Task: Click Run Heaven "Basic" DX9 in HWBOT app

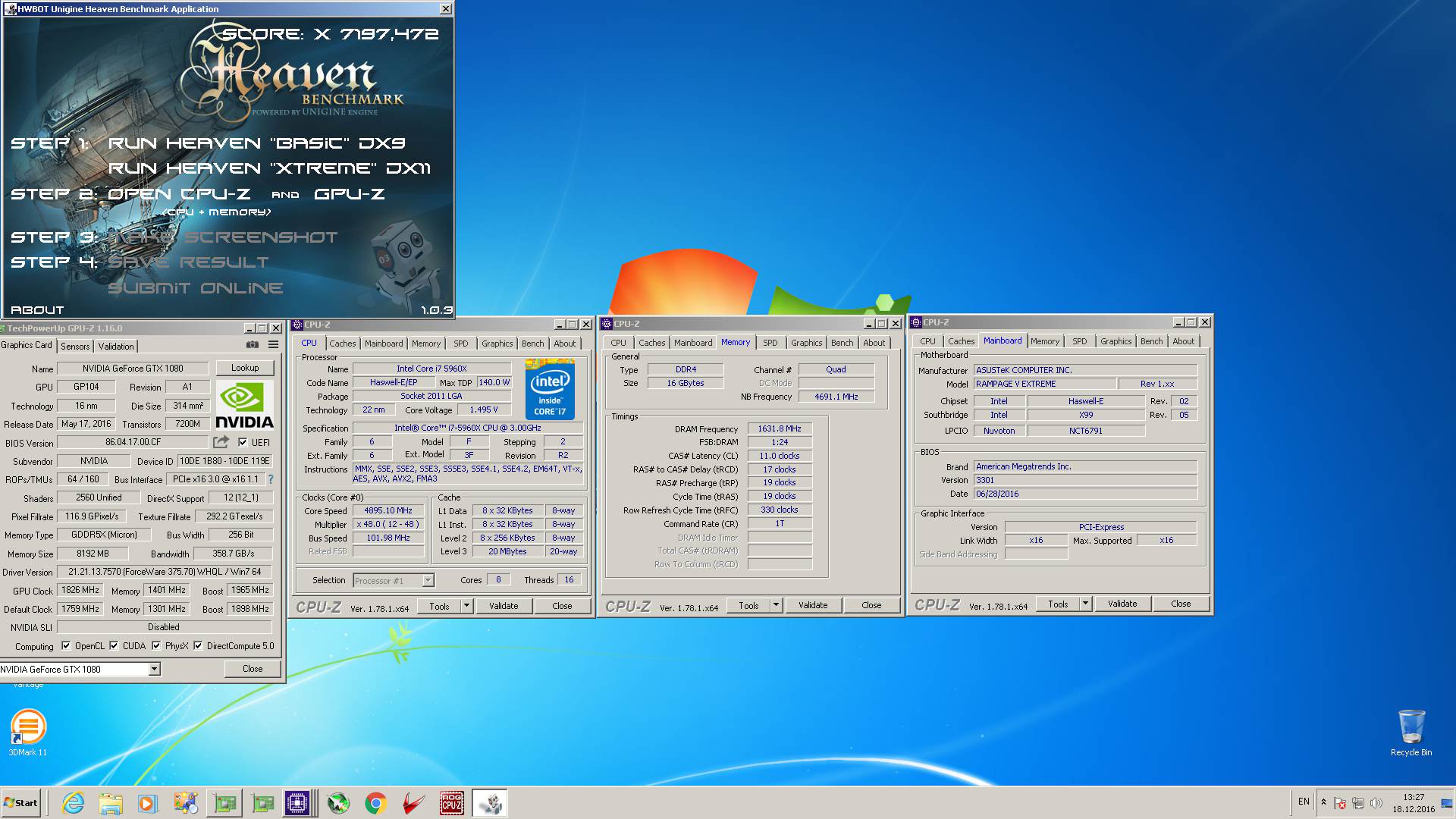Action: (257, 143)
